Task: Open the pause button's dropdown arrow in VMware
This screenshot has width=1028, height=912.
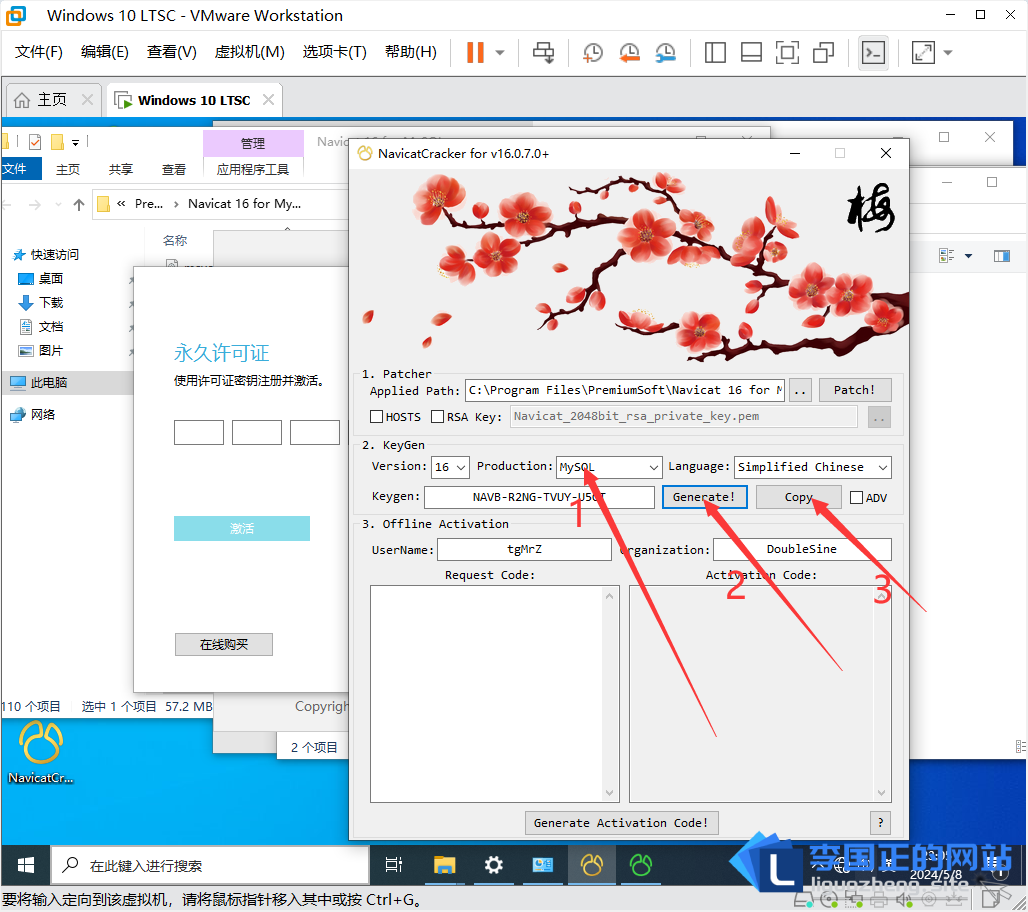Action: click(x=500, y=52)
